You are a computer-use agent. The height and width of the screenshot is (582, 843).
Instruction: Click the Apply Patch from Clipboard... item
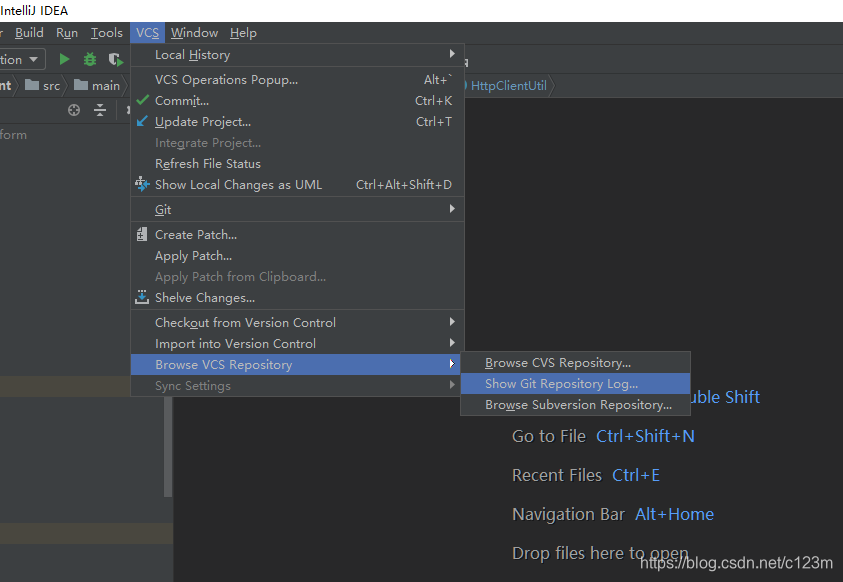(x=297, y=276)
